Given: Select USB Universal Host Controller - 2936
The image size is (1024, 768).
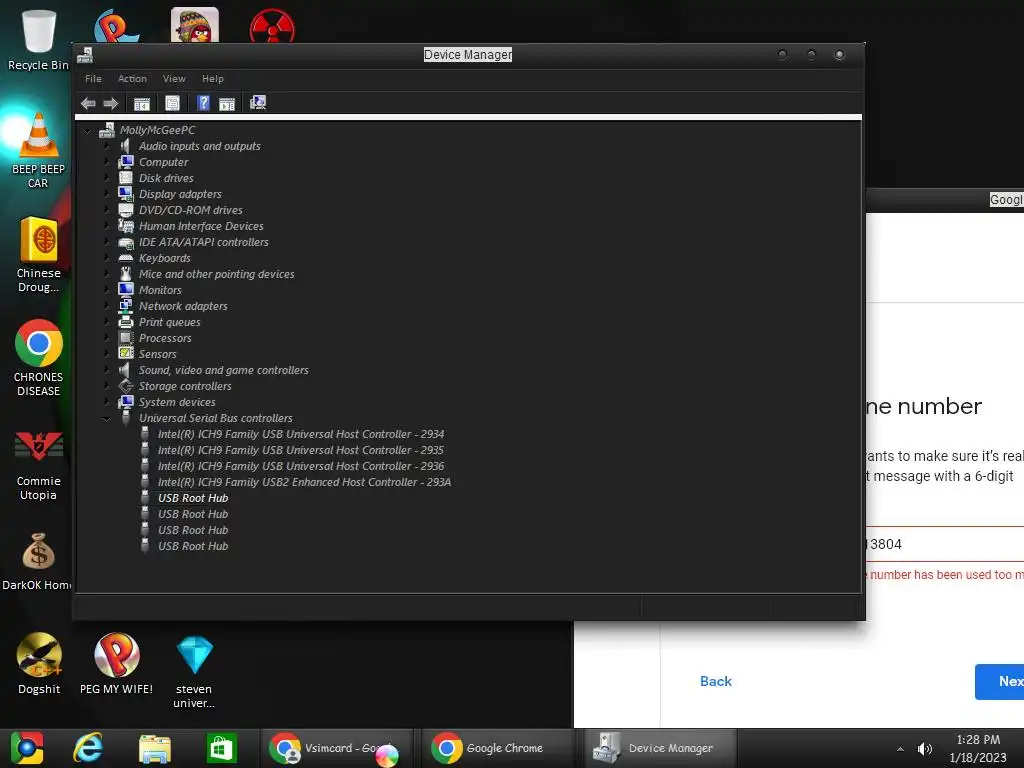Looking at the screenshot, I should point(301,466).
